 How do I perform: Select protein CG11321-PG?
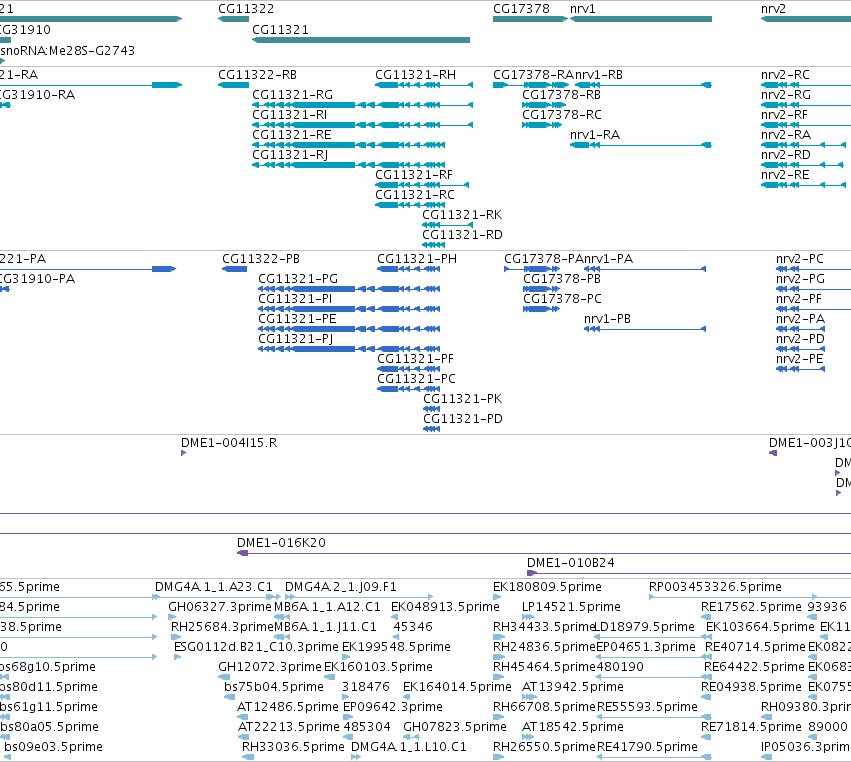pos(298,279)
